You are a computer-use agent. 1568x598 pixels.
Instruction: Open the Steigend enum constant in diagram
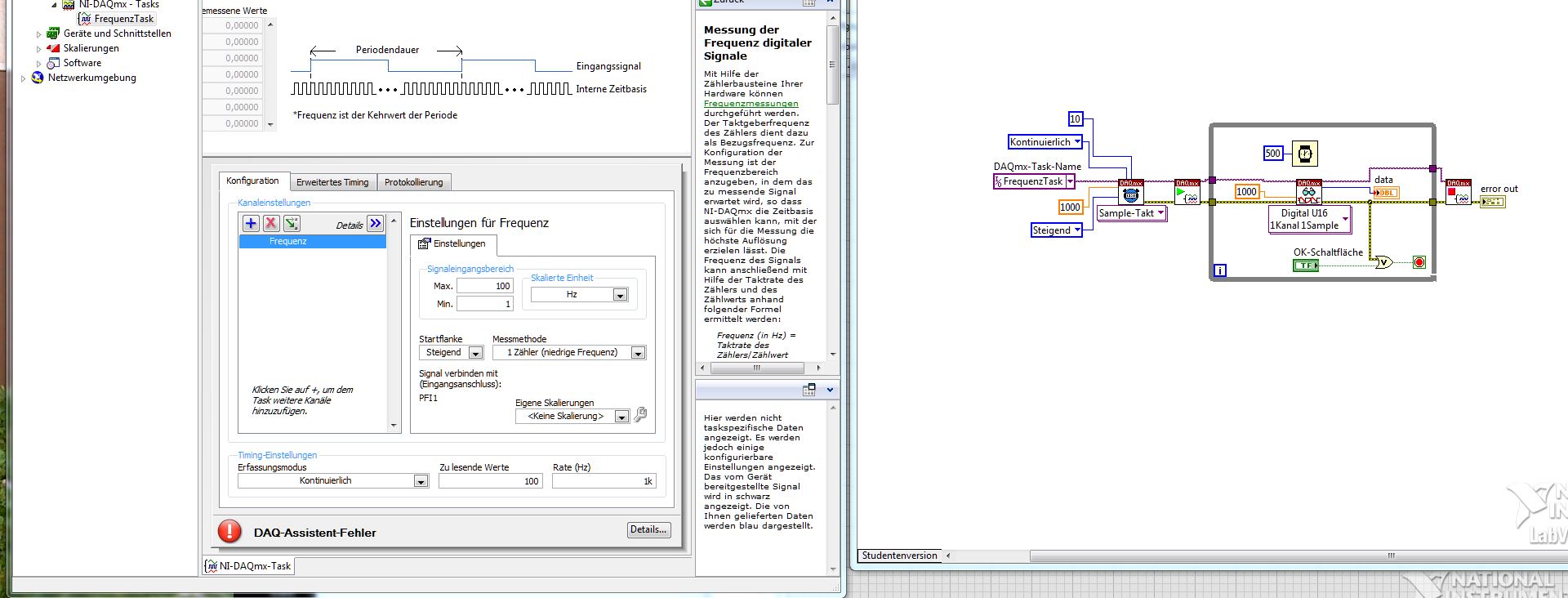point(1057,230)
